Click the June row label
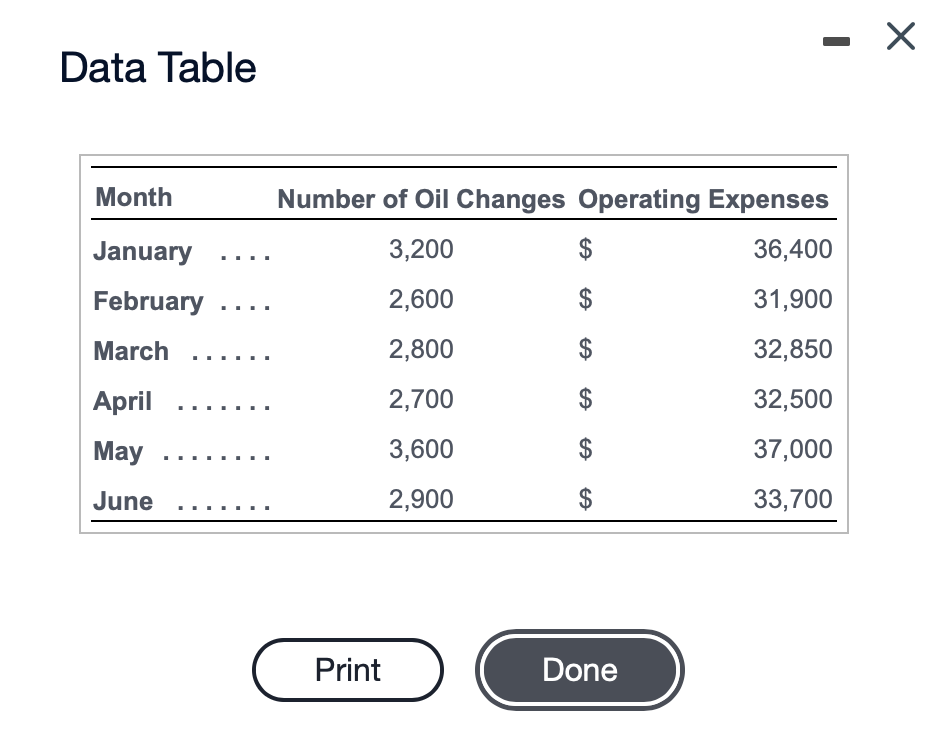This screenshot has width=930, height=753. coord(121,501)
